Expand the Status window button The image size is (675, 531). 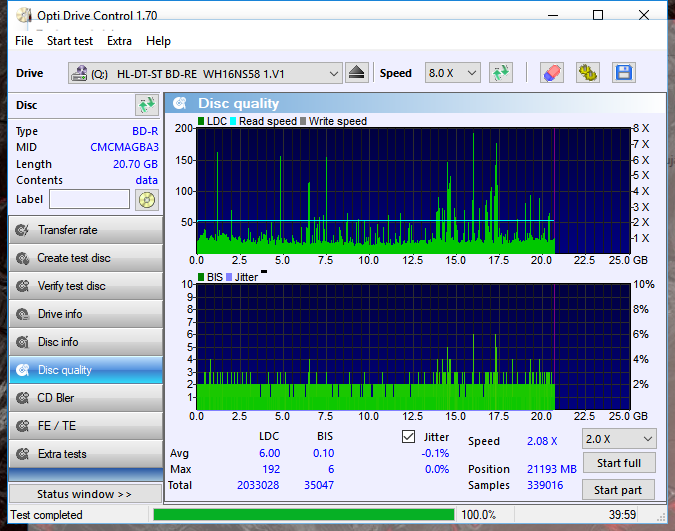tap(85, 494)
